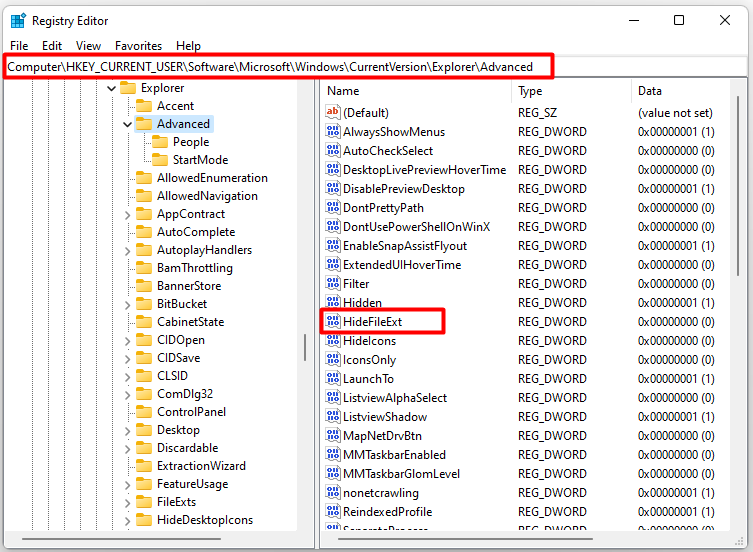Select the HideDesktopIcons tree key
Image resolution: width=753 pixels, height=552 pixels.
pos(205,520)
